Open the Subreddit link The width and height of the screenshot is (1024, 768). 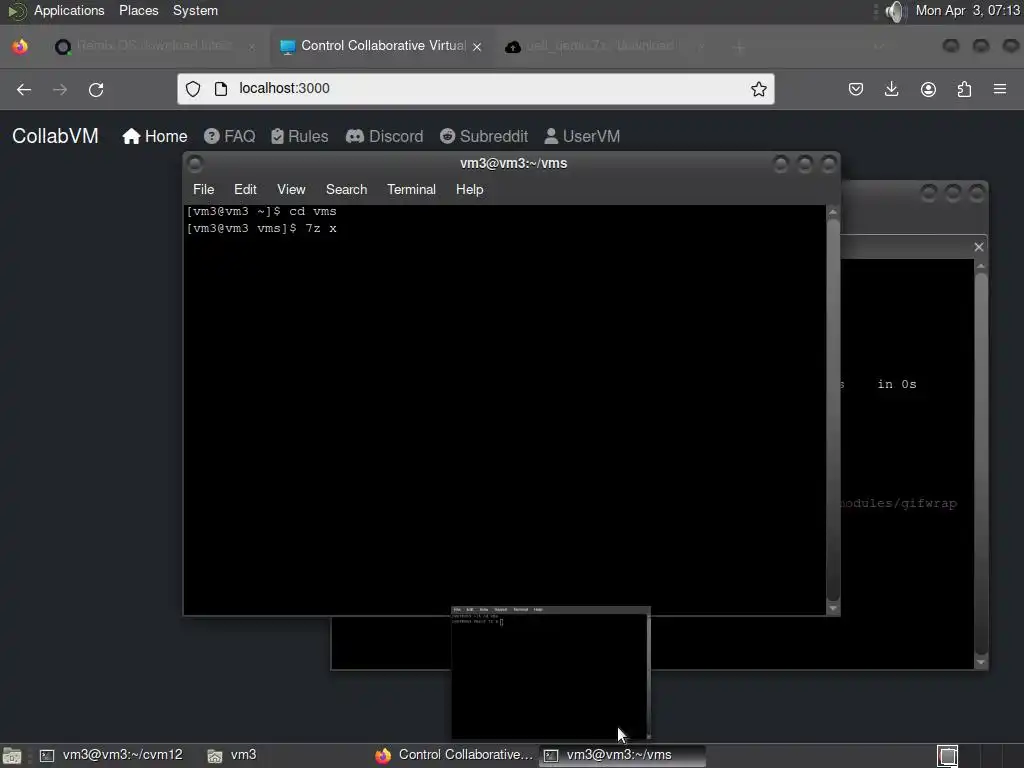tap(484, 136)
